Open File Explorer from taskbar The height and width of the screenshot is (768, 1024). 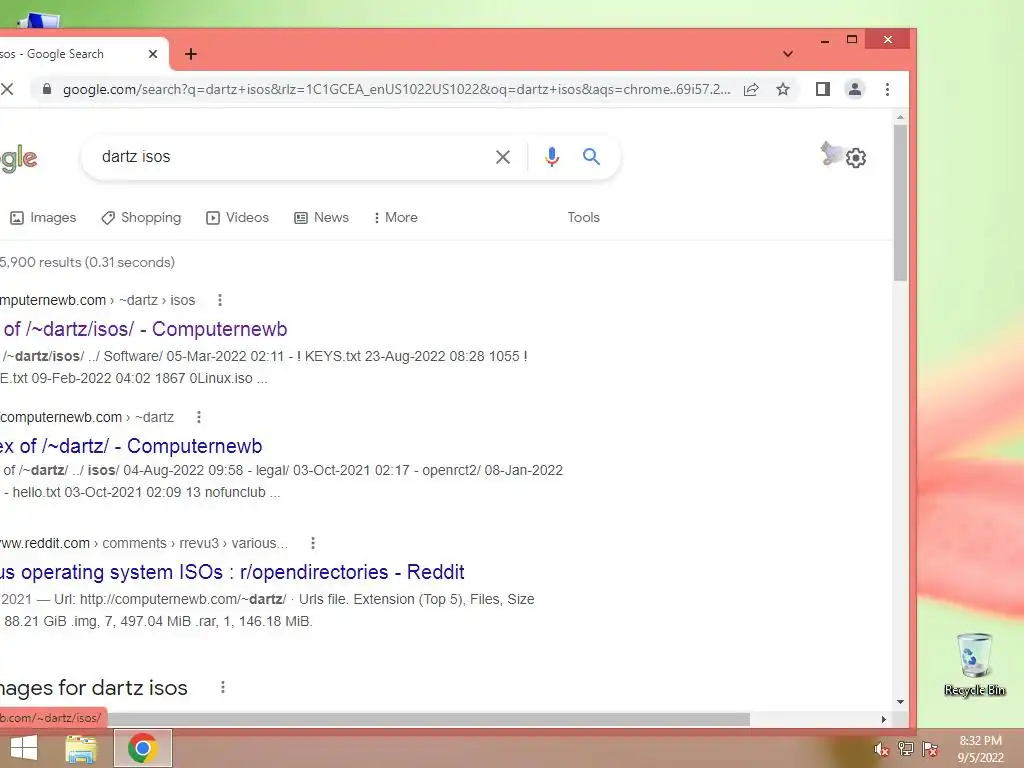(81, 748)
